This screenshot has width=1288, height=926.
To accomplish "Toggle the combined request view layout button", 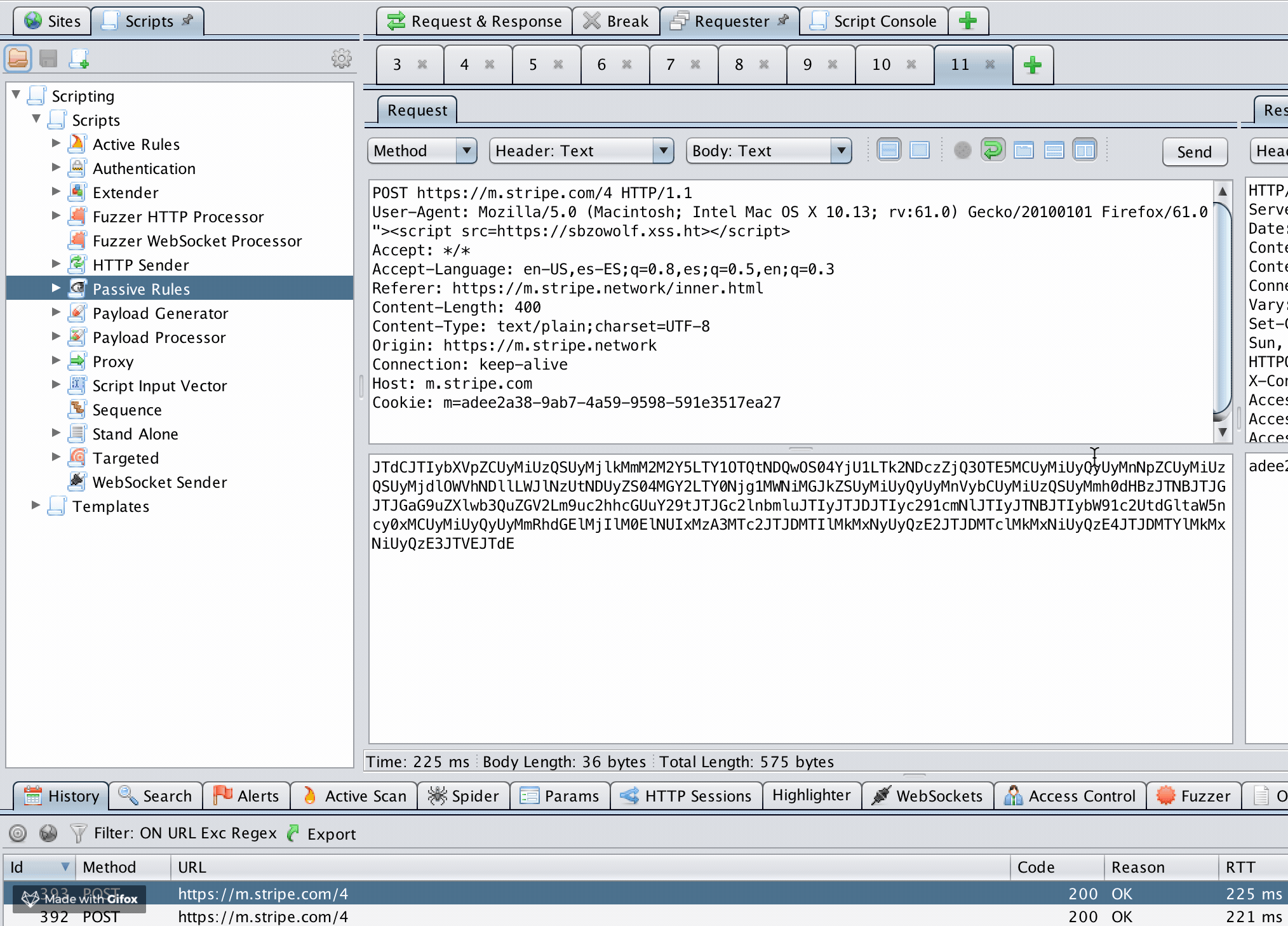I will pyautogui.click(x=890, y=151).
